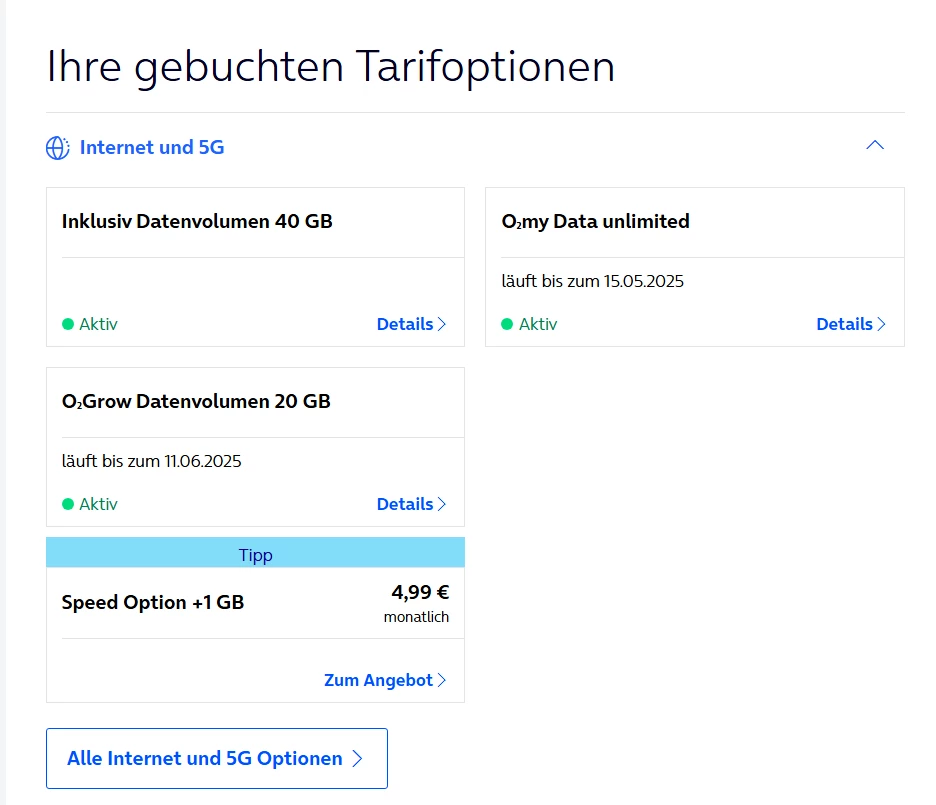Click green Aktiv status dot for O2 Grow Datenvolumen
Image resolution: width=936 pixels, height=805 pixels.
(68, 504)
